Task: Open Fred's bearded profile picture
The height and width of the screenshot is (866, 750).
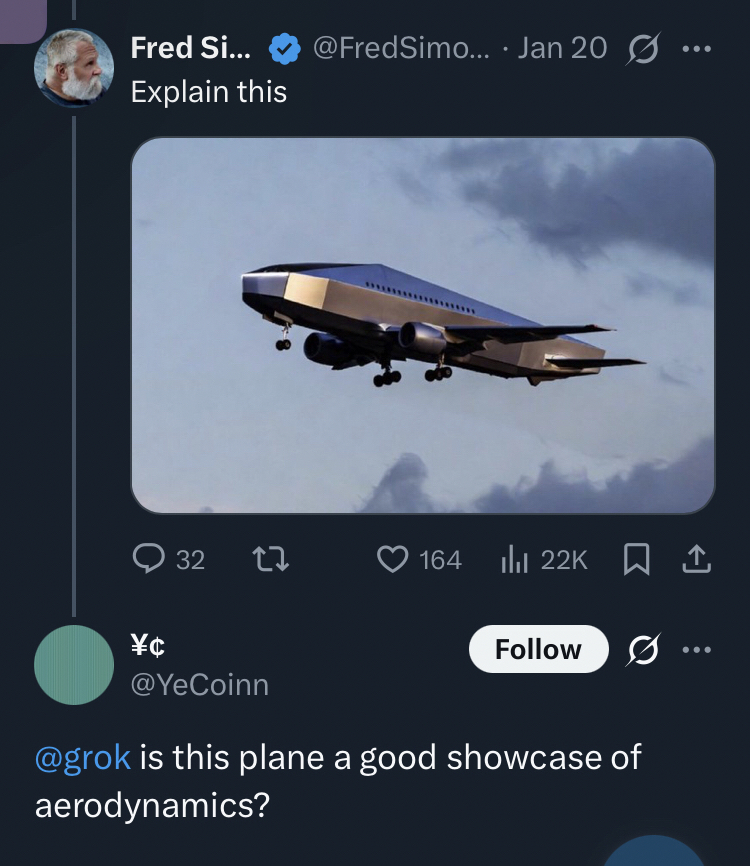Action: pos(74,68)
